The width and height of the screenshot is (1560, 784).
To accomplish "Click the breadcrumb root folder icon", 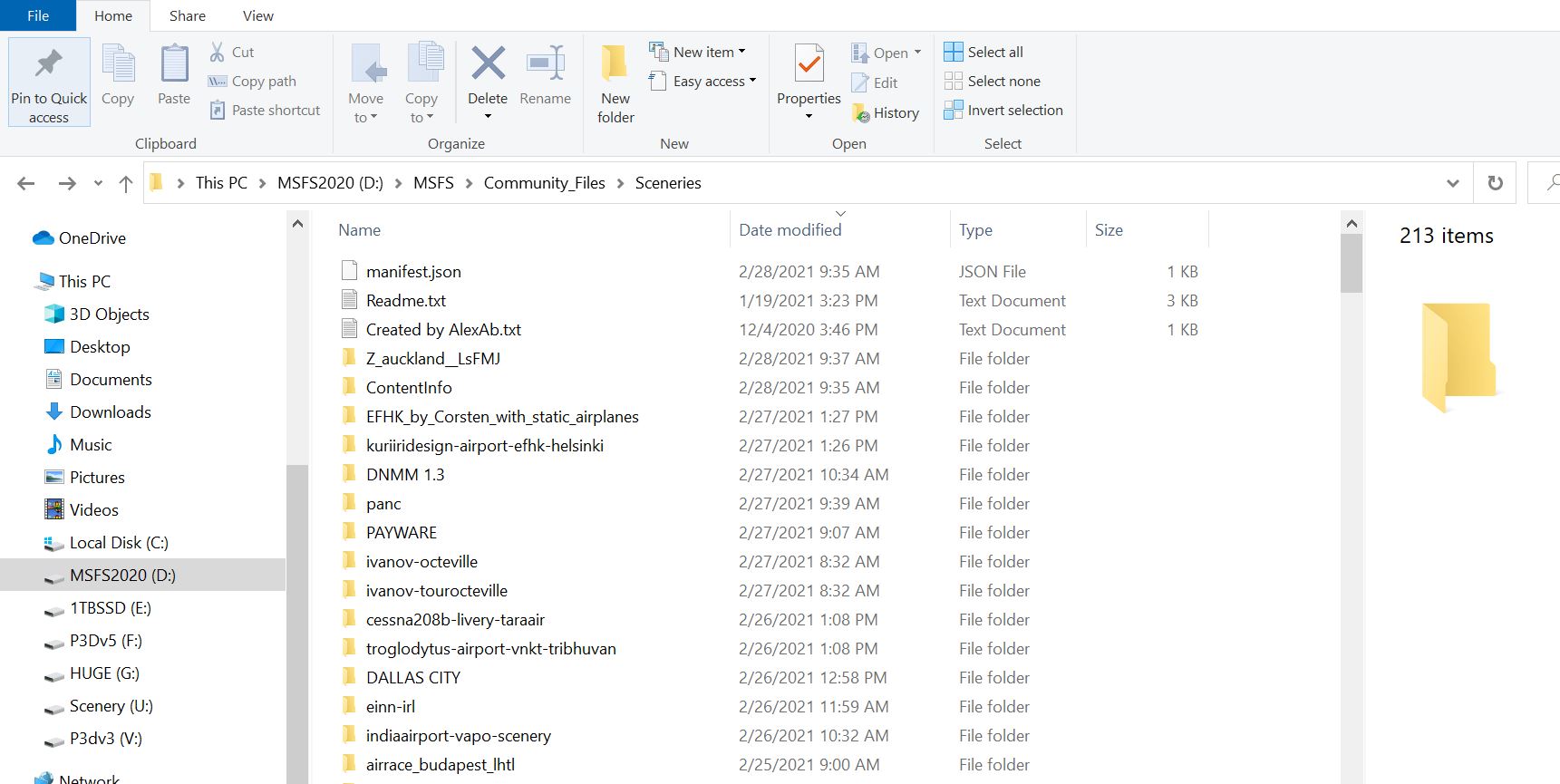I will (x=157, y=182).
